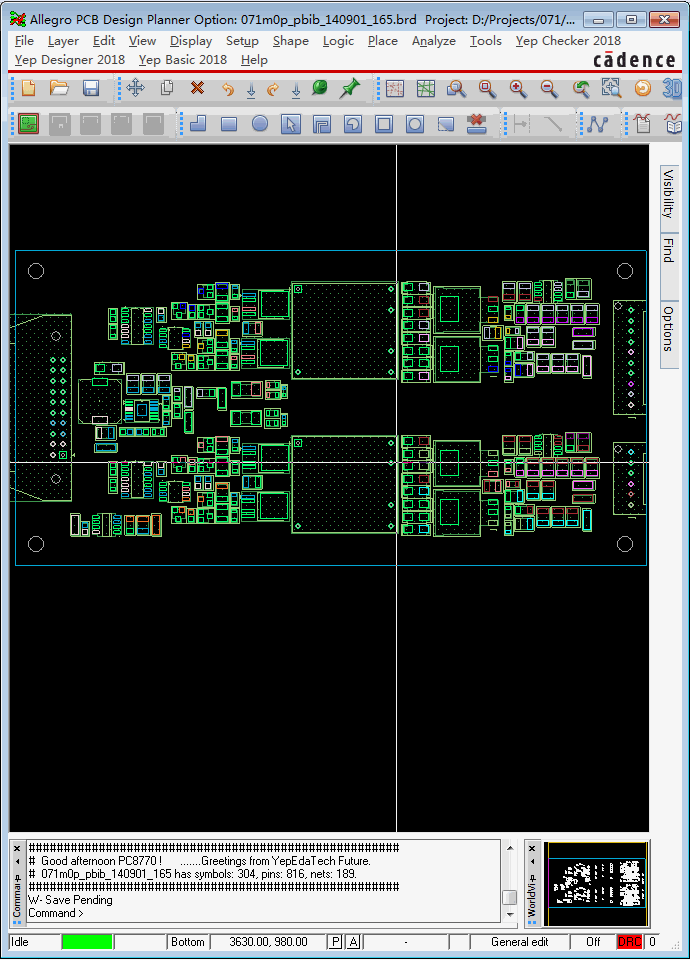Screen dimensions: 690x960
Task: Open the Shape menu
Action: click(291, 41)
